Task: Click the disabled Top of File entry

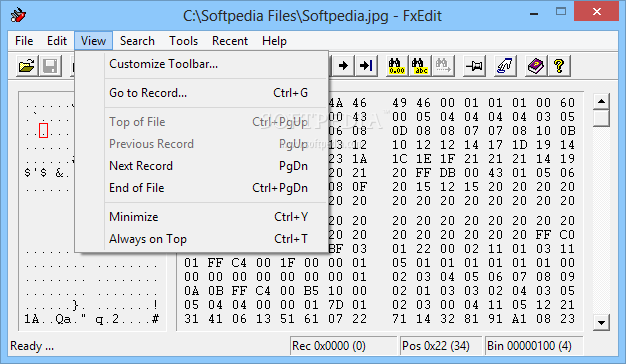Action: click(201, 122)
